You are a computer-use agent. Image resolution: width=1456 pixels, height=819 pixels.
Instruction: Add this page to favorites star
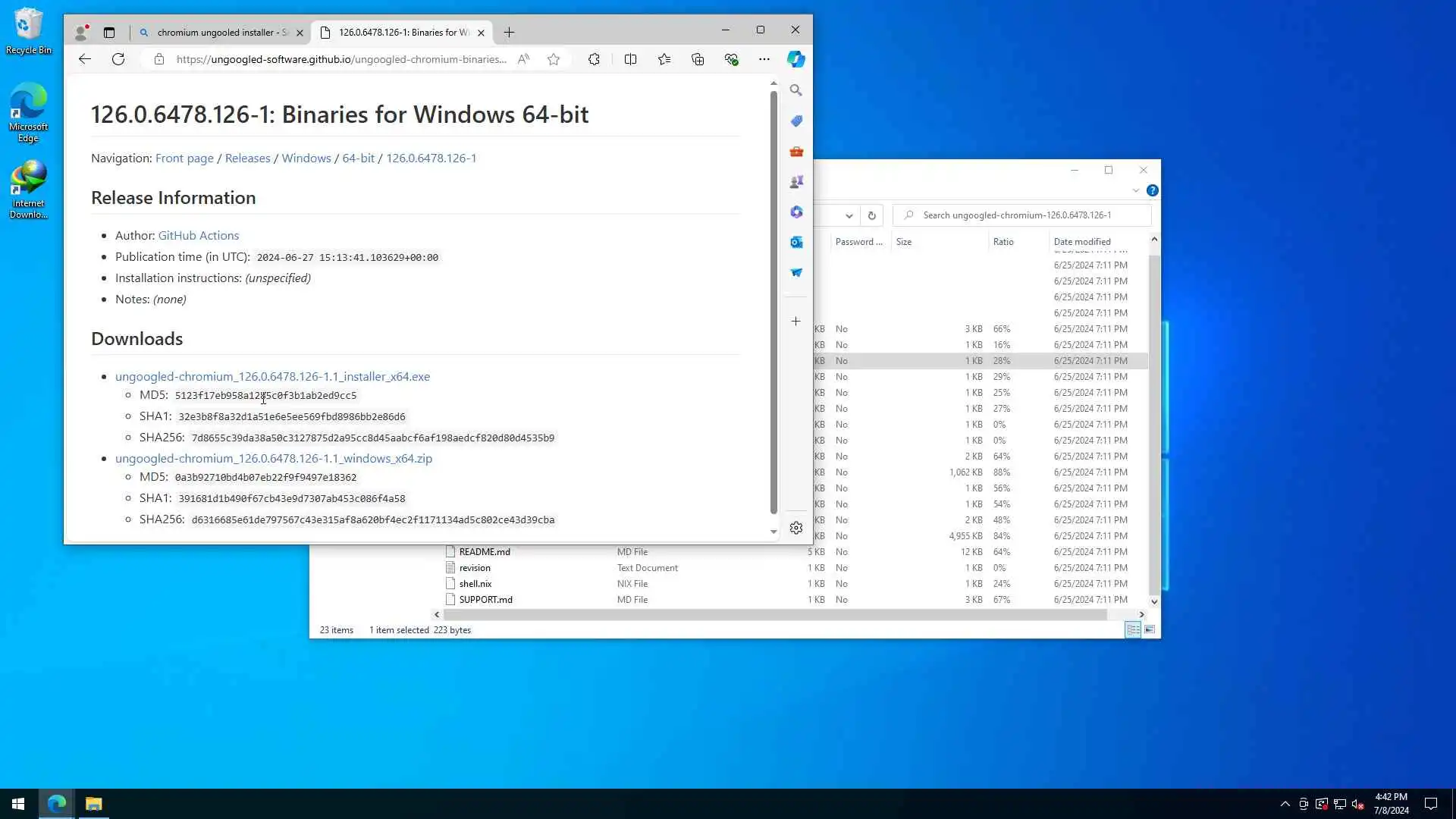(x=554, y=59)
